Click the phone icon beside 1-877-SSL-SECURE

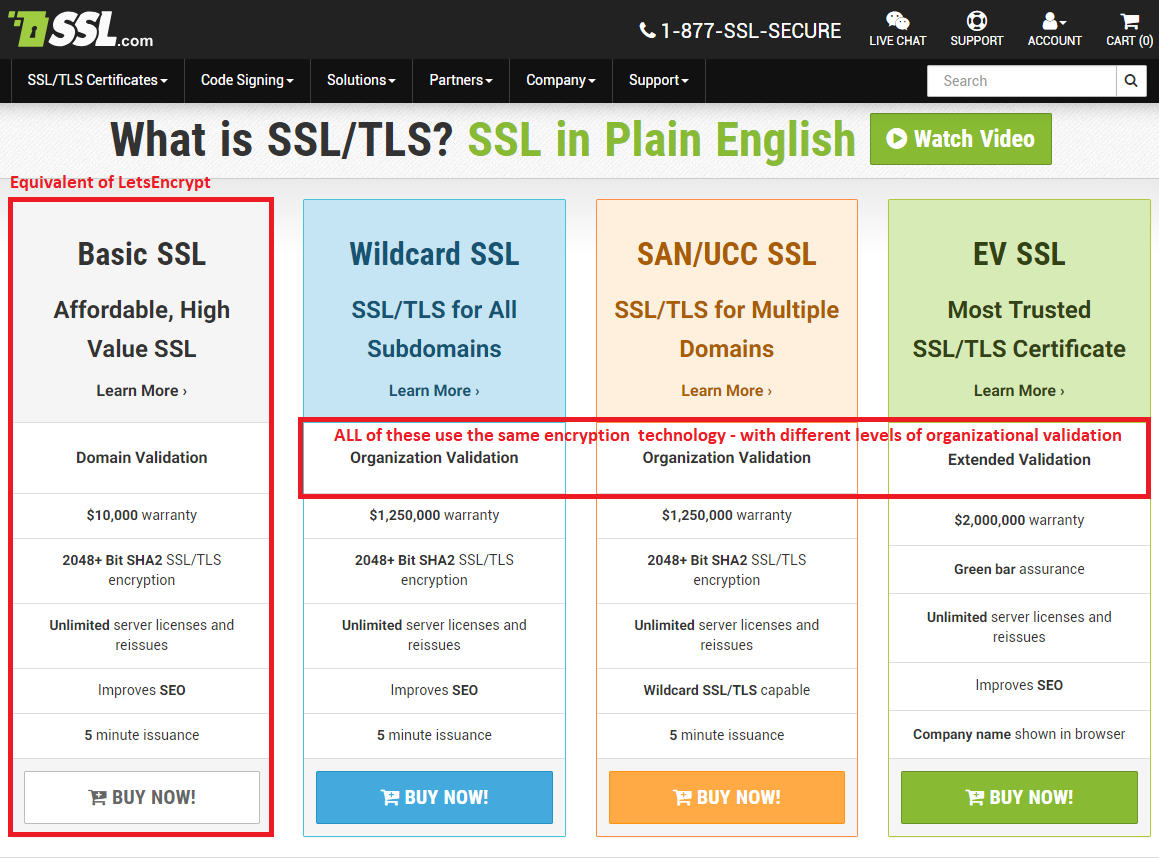647,30
